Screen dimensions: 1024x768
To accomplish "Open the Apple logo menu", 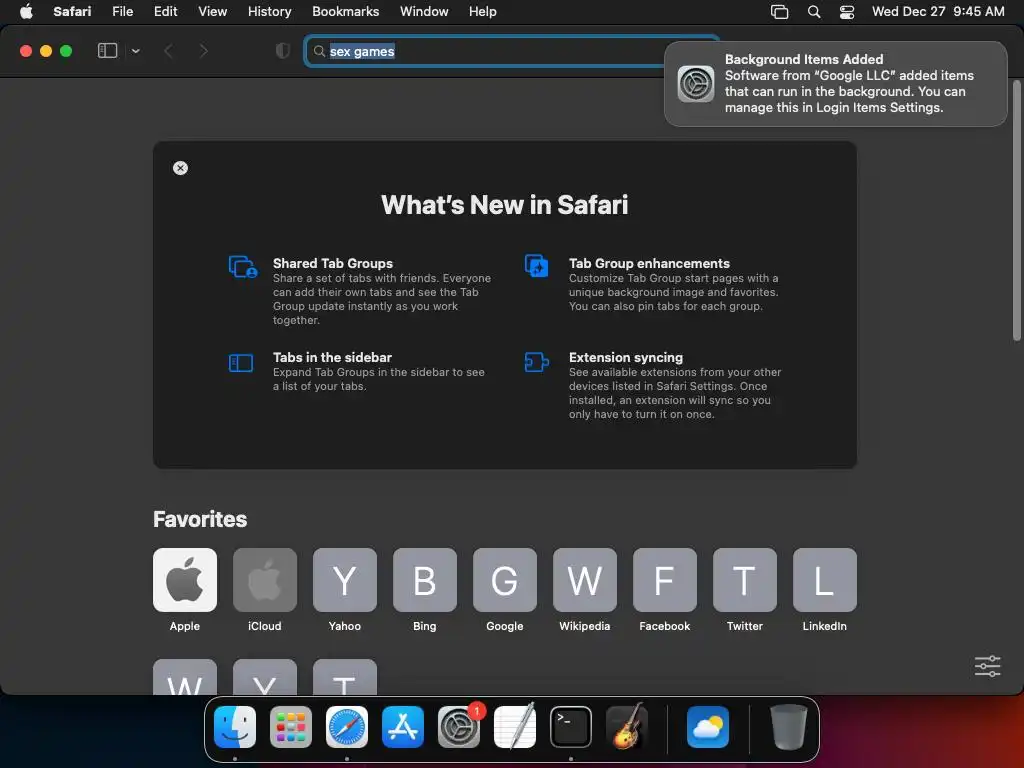I will pos(26,12).
